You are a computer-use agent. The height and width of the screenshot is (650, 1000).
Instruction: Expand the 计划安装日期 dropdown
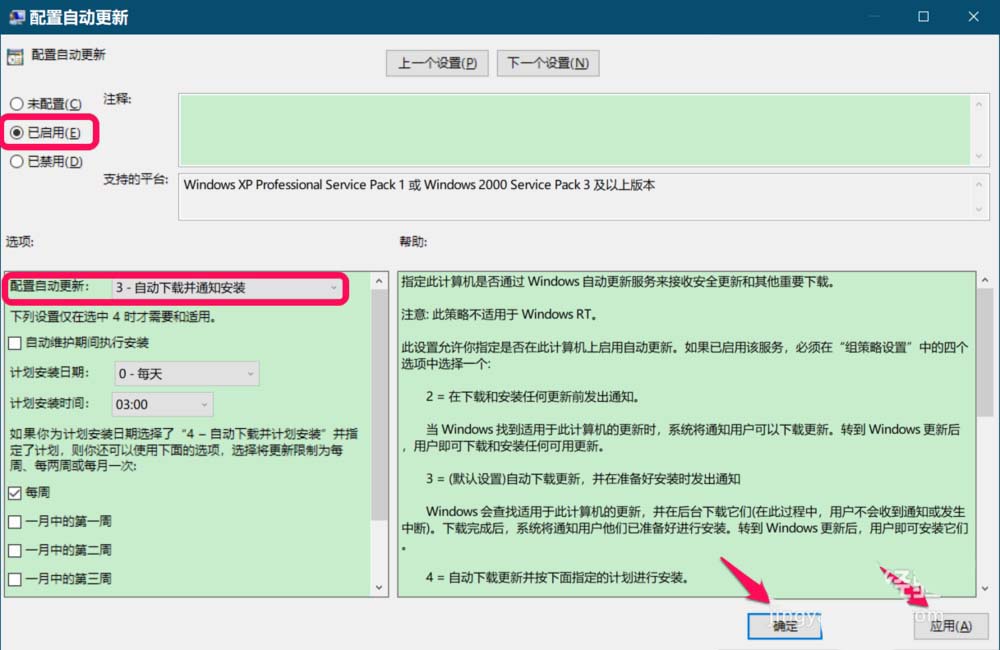187,374
